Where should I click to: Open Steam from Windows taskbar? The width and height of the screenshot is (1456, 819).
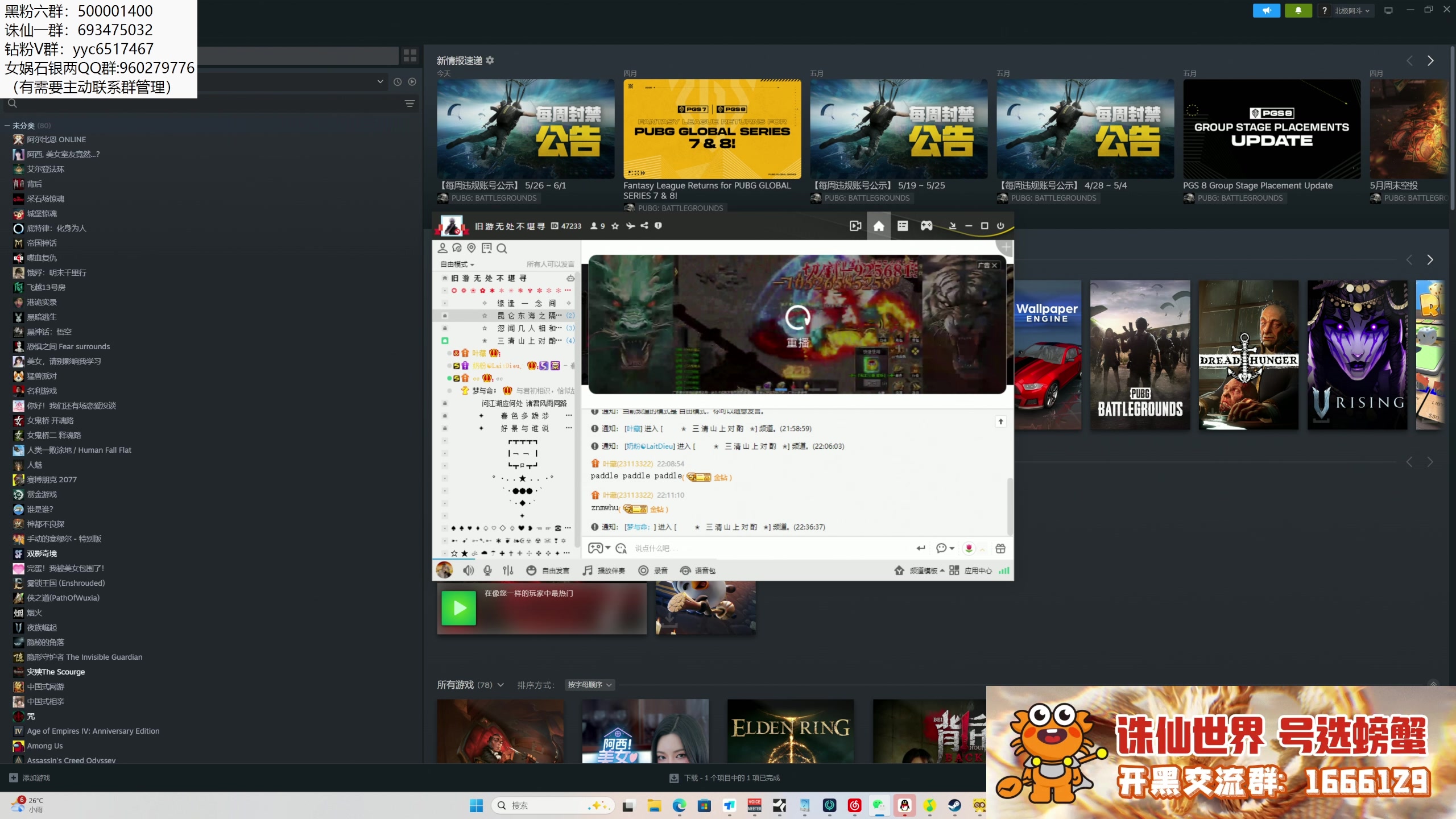954,805
